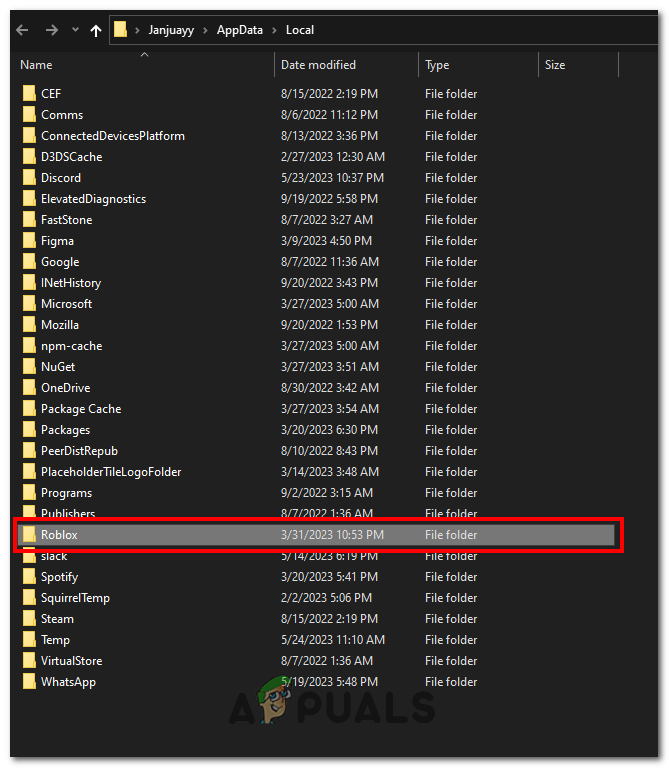Select the Packages folder icon
Screen dimensions: 669x768
(29, 430)
